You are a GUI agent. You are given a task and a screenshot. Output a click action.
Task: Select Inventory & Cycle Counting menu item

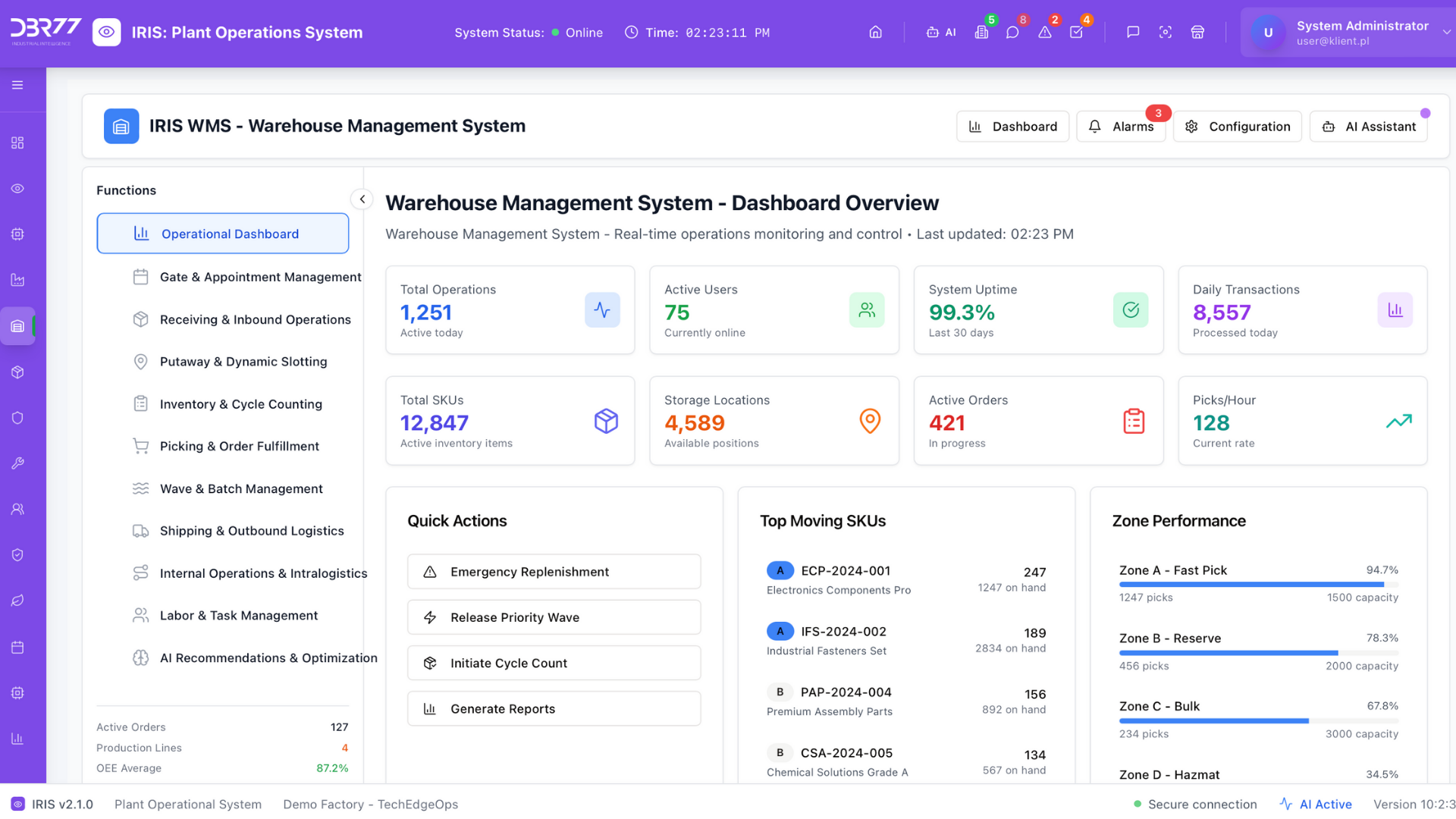(x=240, y=404)
